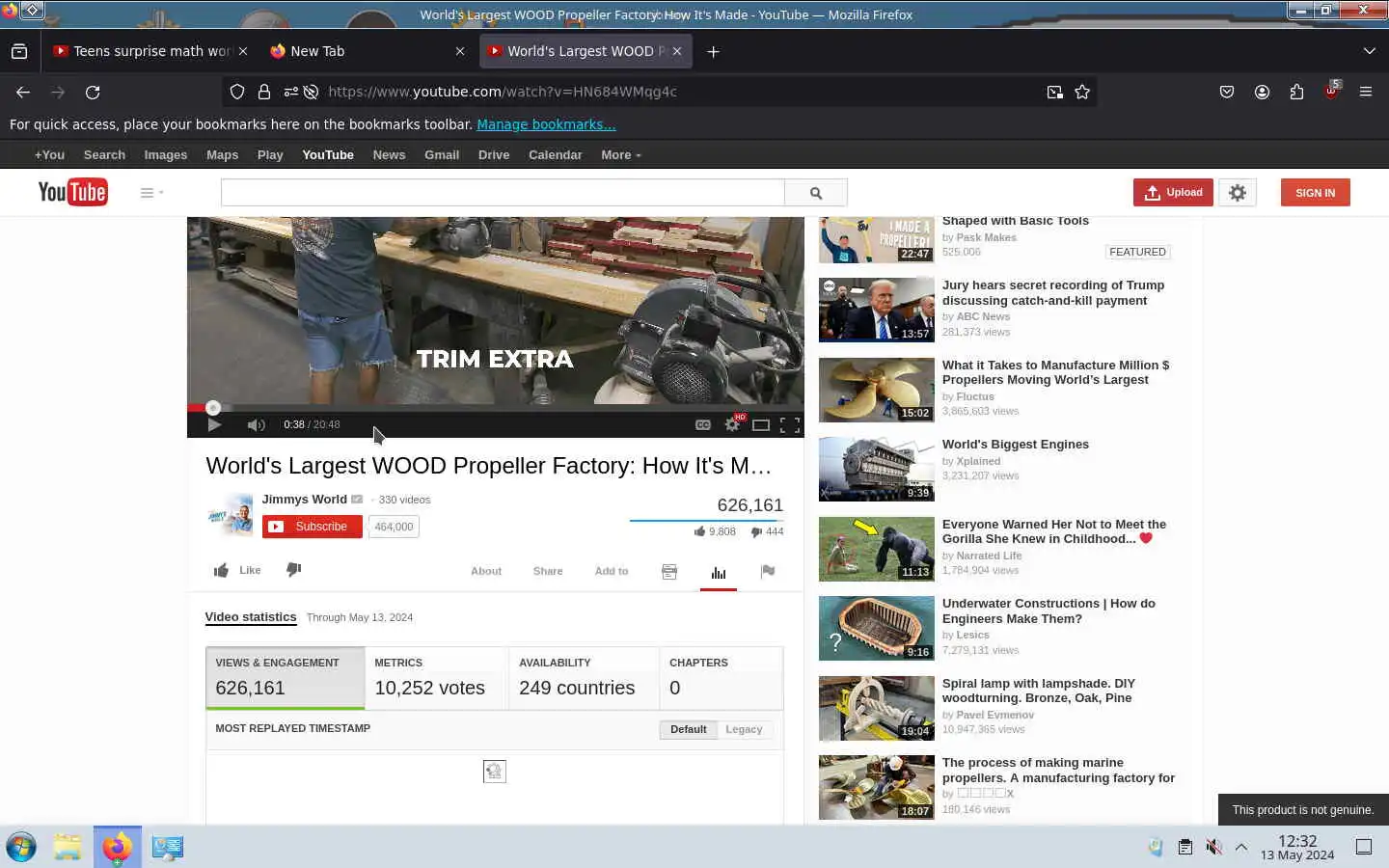Open a new Firefox tab

(x=713, y=51)
